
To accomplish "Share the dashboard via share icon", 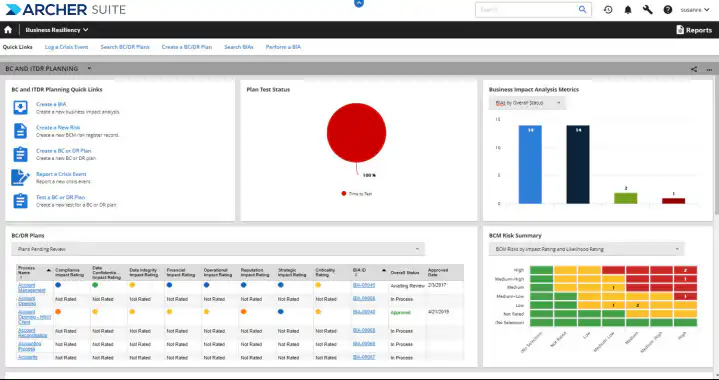I will tap(694, 69).
